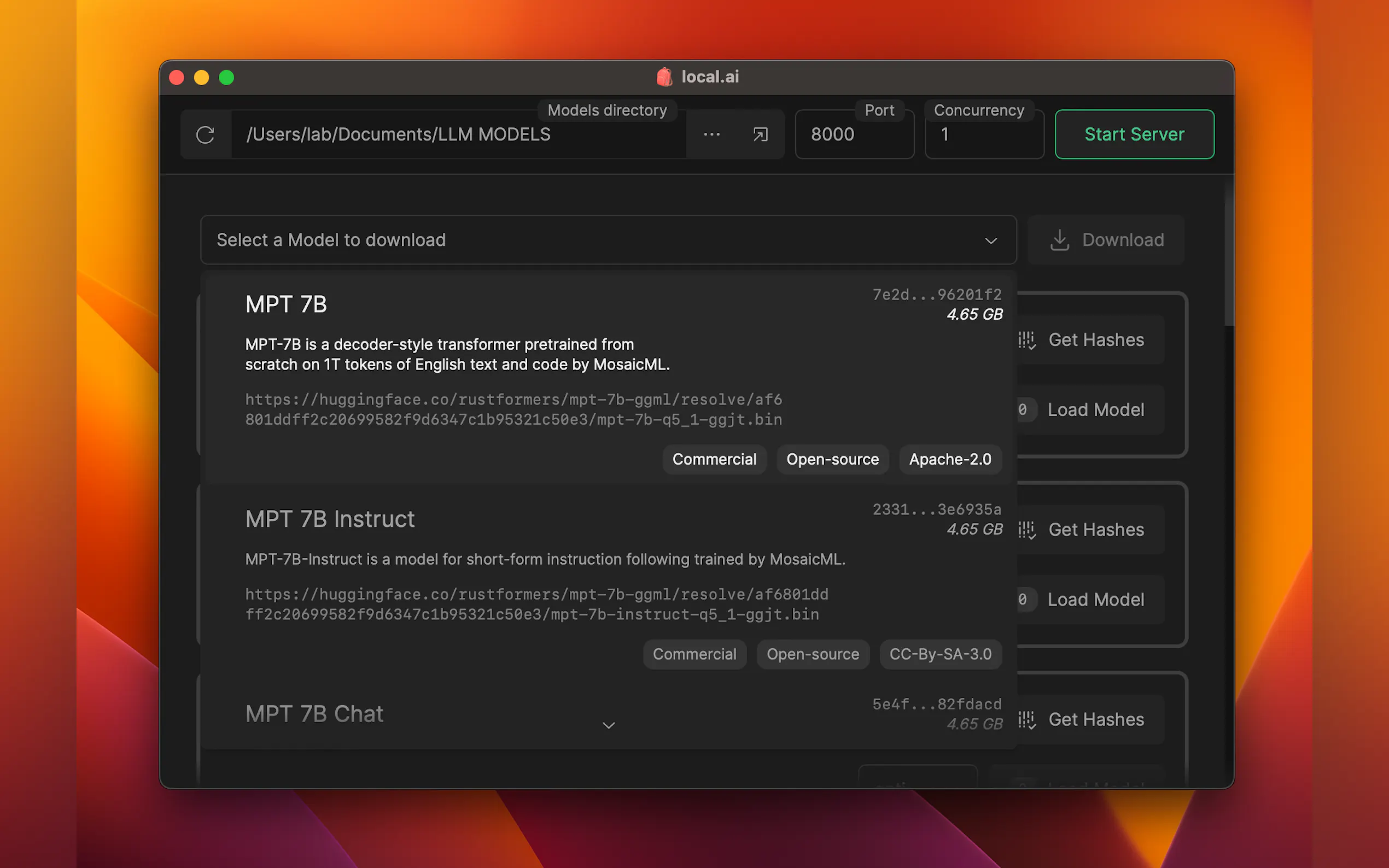Click the green full-screen window button
The height and width of the screenshot is (868, 1389).
coord(227,78)
